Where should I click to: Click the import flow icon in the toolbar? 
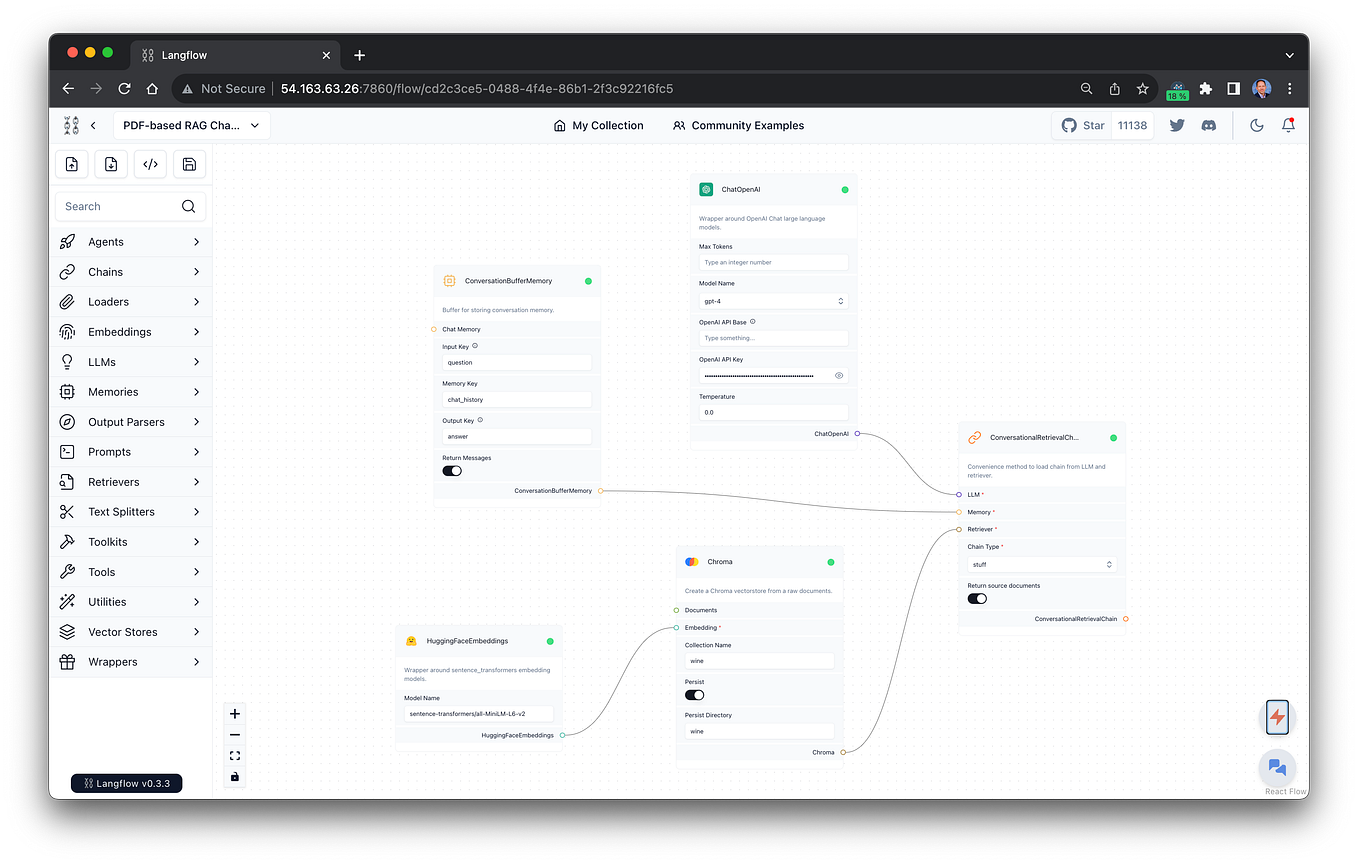(x=71, y=164)
